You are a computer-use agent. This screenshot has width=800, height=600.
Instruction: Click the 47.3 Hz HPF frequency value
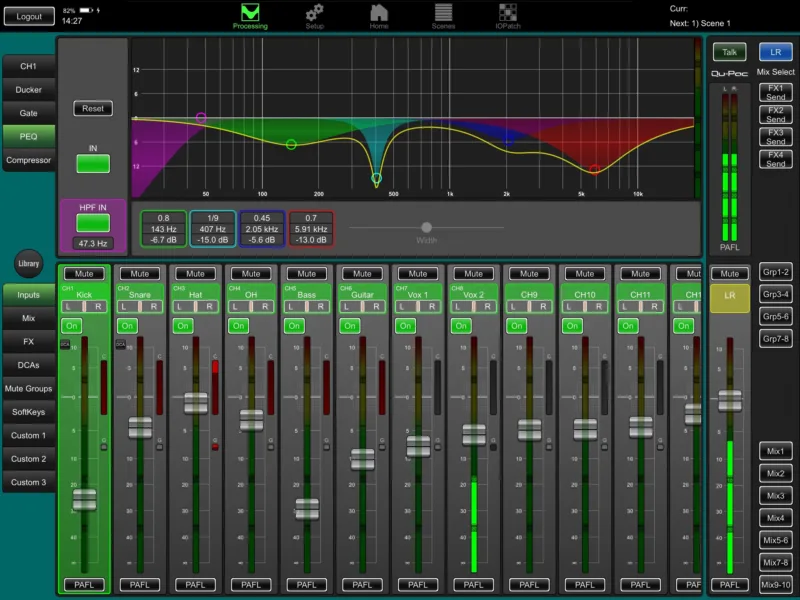click(93, 244)
